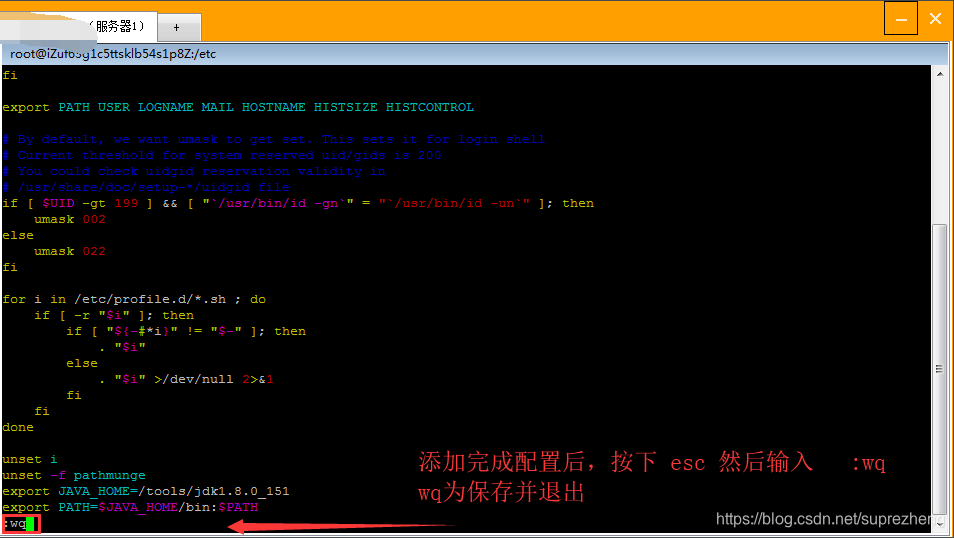Viewport: 954px width, 538px height.
Task: Click the export PATH USER LOGNAME line
Action: point(238,107)
